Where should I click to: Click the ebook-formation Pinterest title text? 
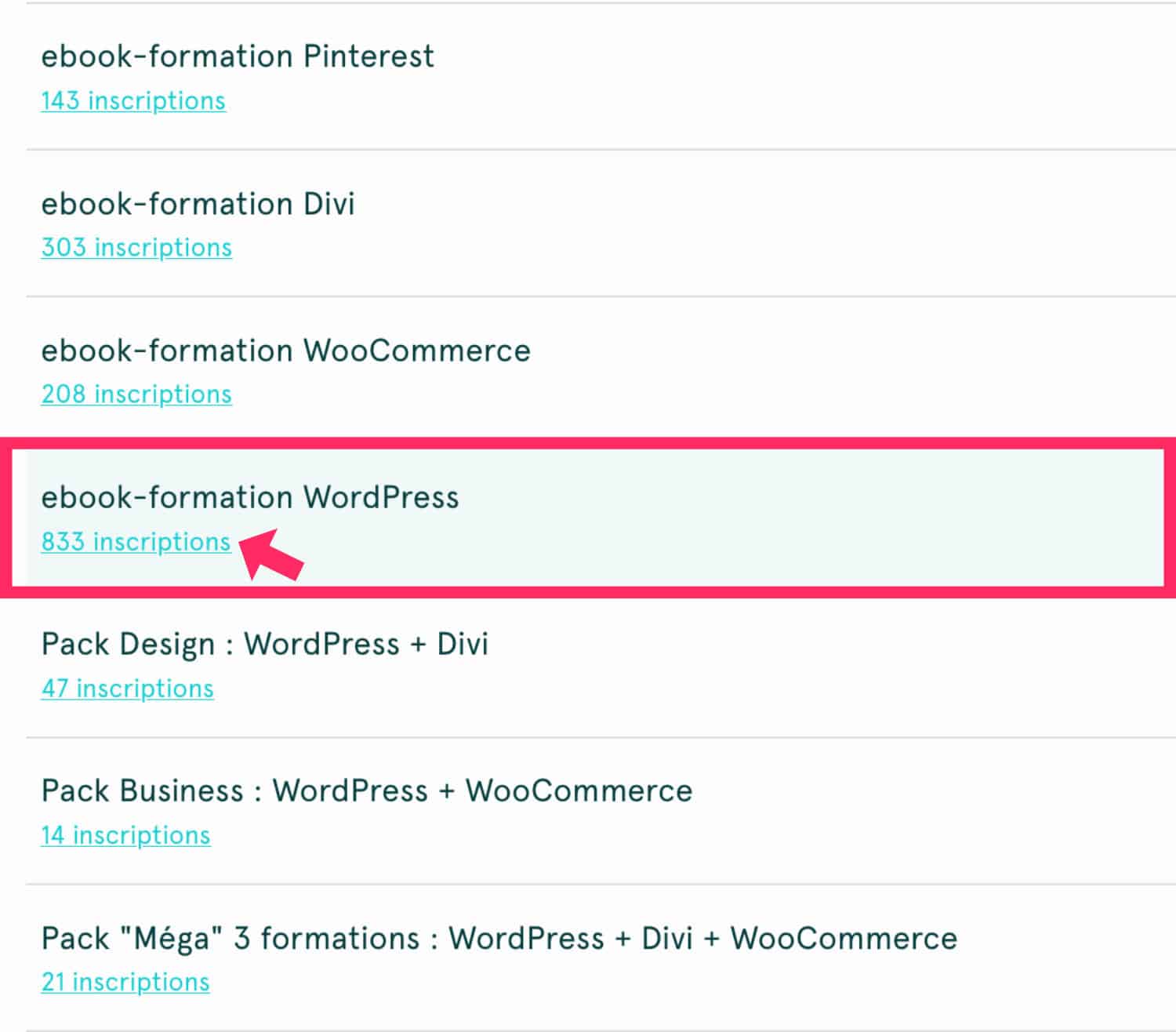[x=238, y=56]
